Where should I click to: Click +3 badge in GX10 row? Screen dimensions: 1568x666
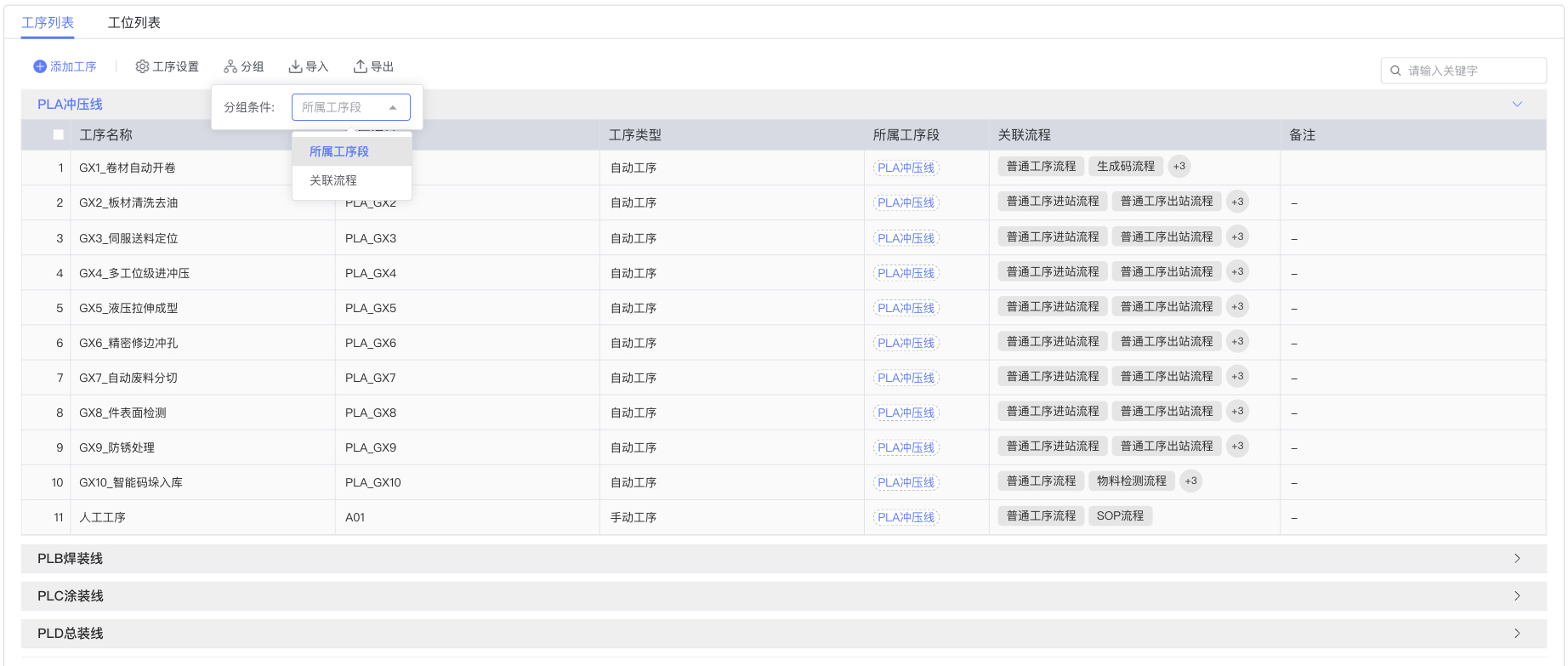pyautogui.click(x=1190, y=481)
